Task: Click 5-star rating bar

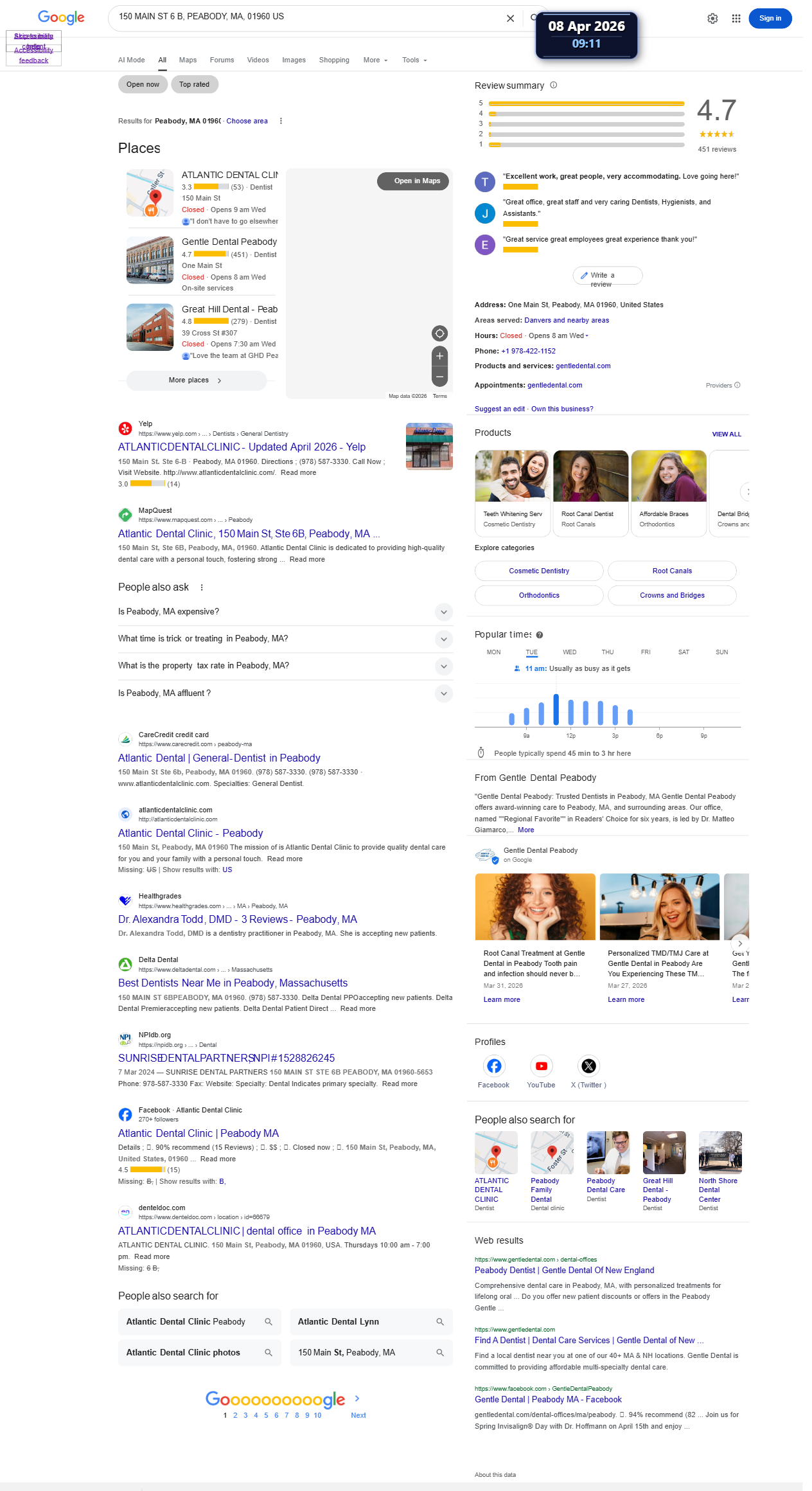Action: click(587, 103)
